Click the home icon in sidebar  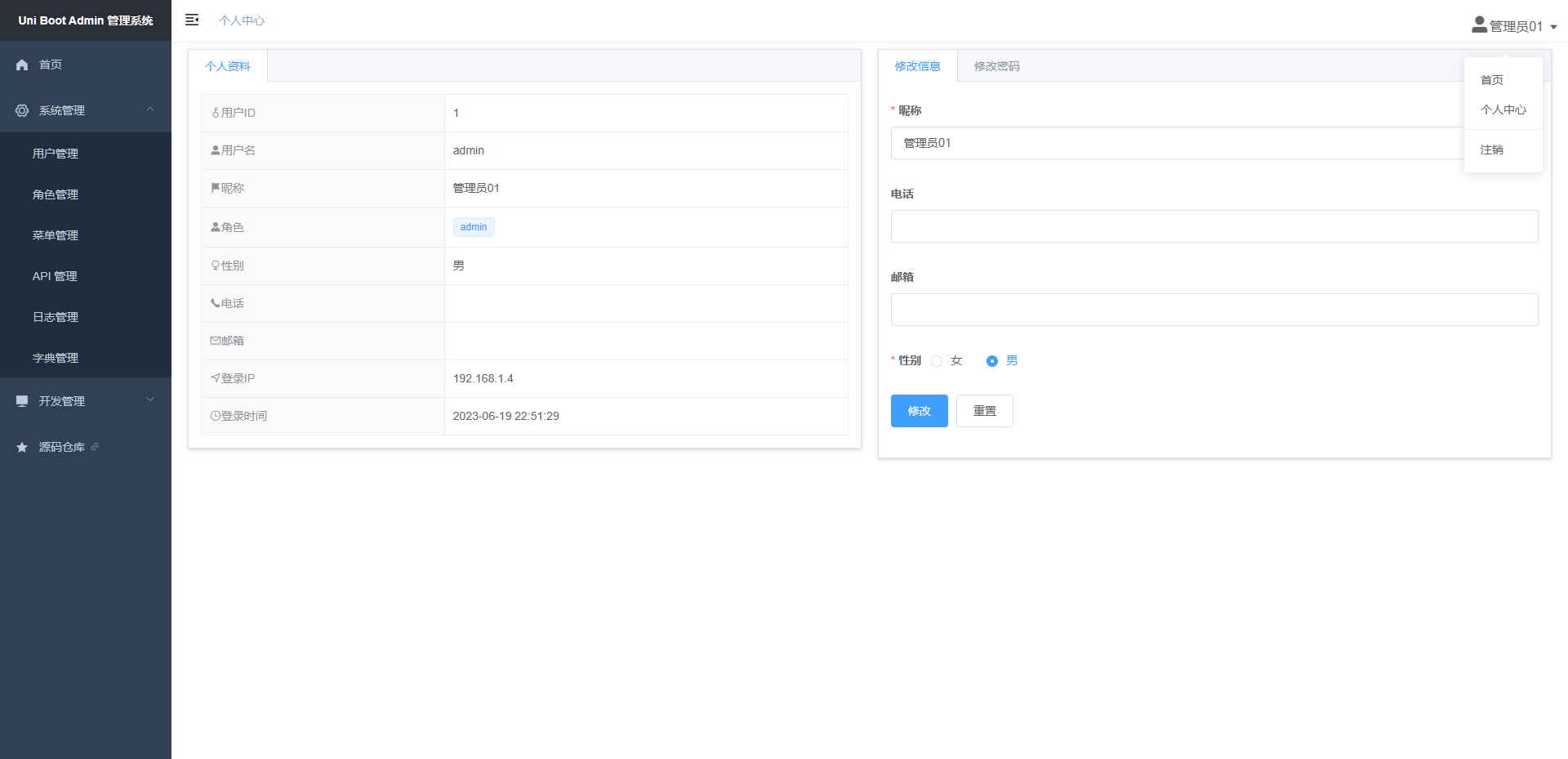22,65
